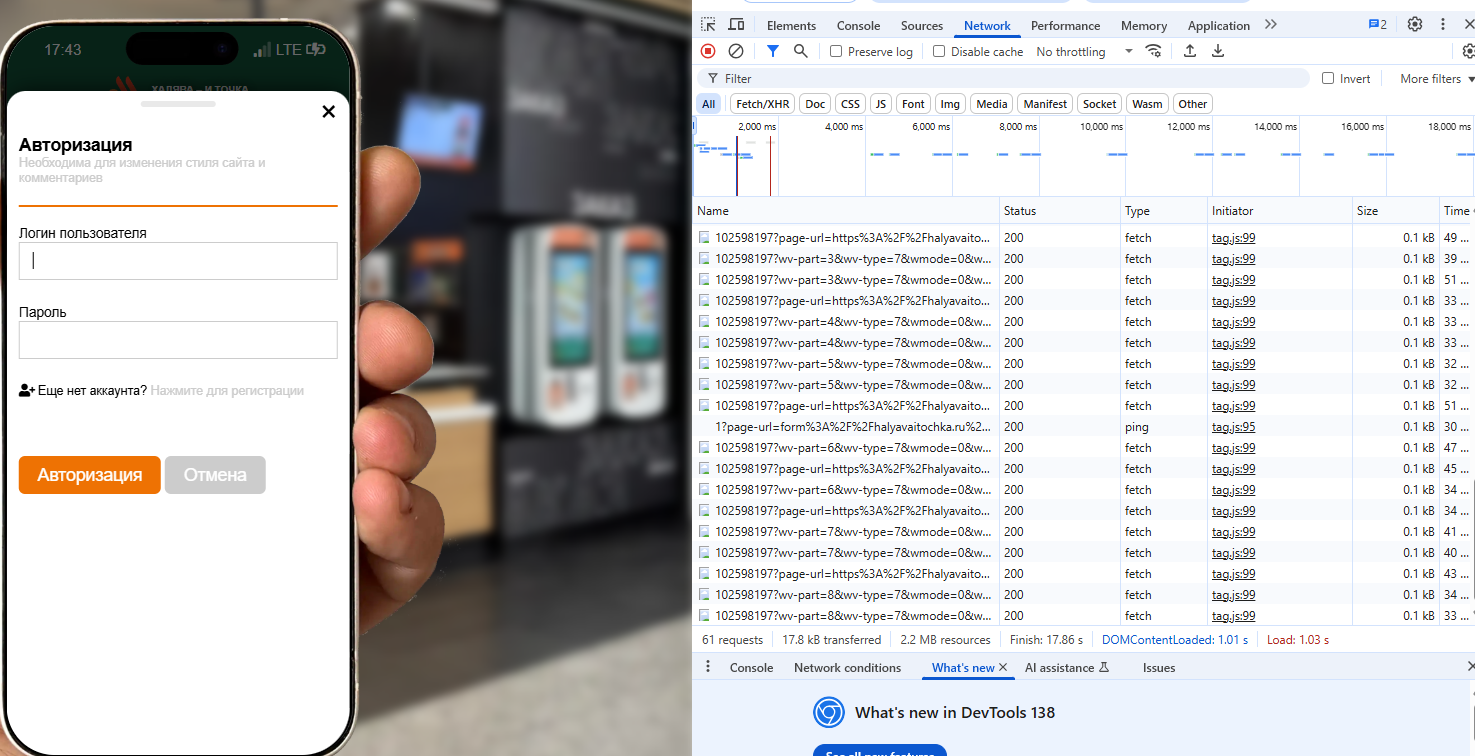
Task: Open the Memory tab
Action: [x=1144, y=26]
